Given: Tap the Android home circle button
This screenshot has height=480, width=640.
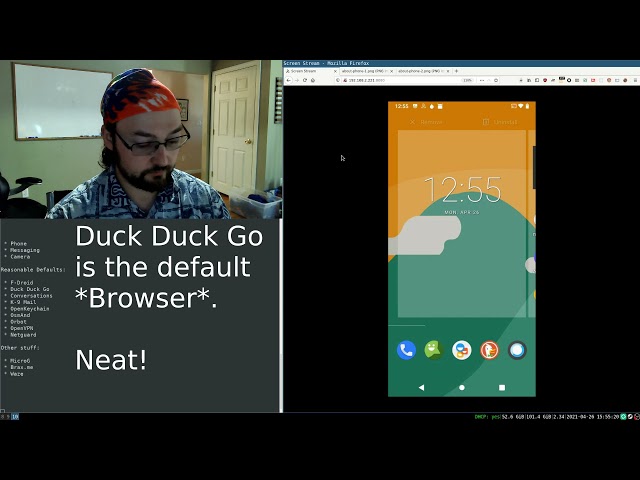Looking at the screenshot, I should click(x=462, y=387).
